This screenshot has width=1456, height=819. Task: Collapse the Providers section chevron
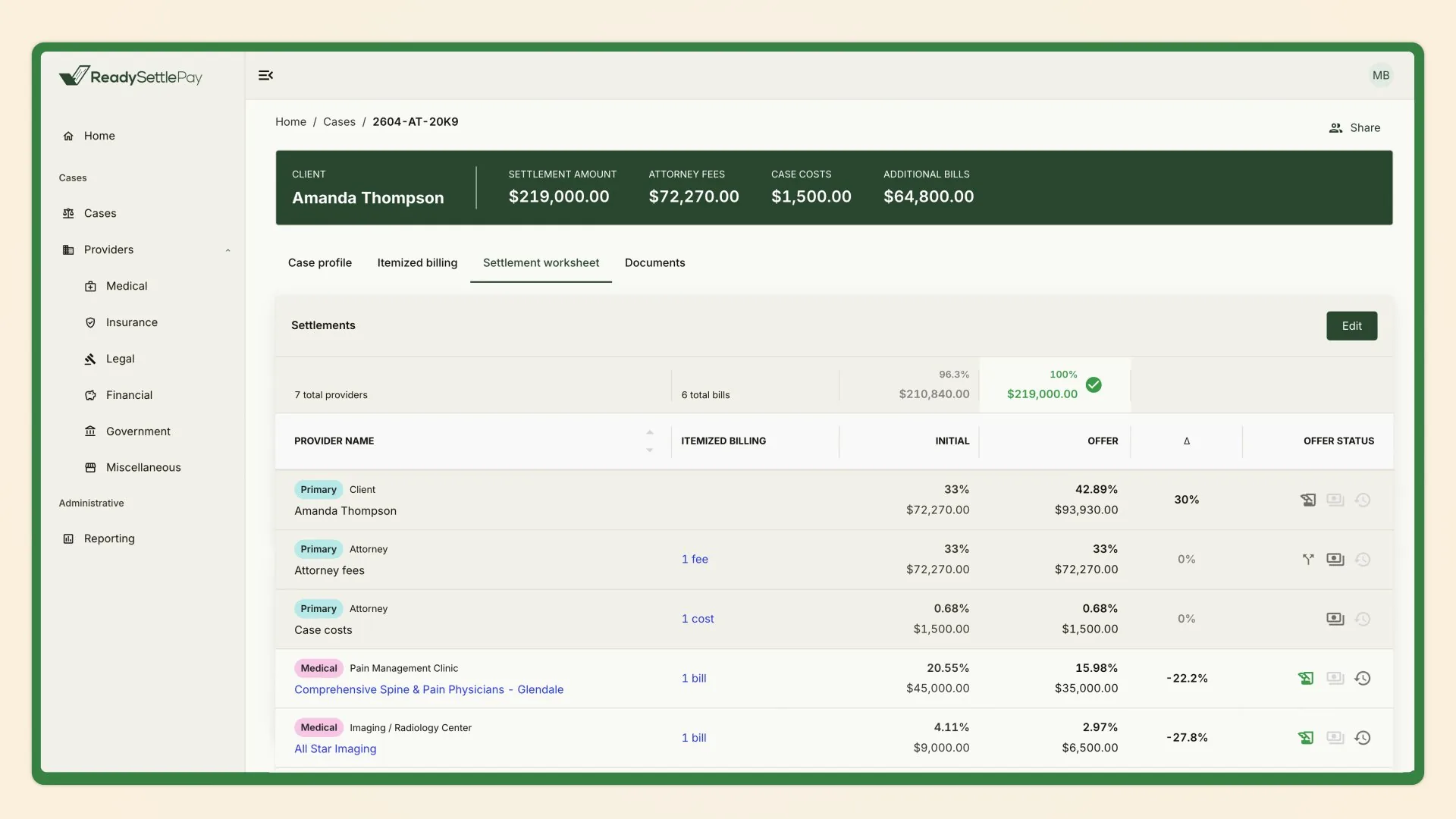tap(227, 250)
